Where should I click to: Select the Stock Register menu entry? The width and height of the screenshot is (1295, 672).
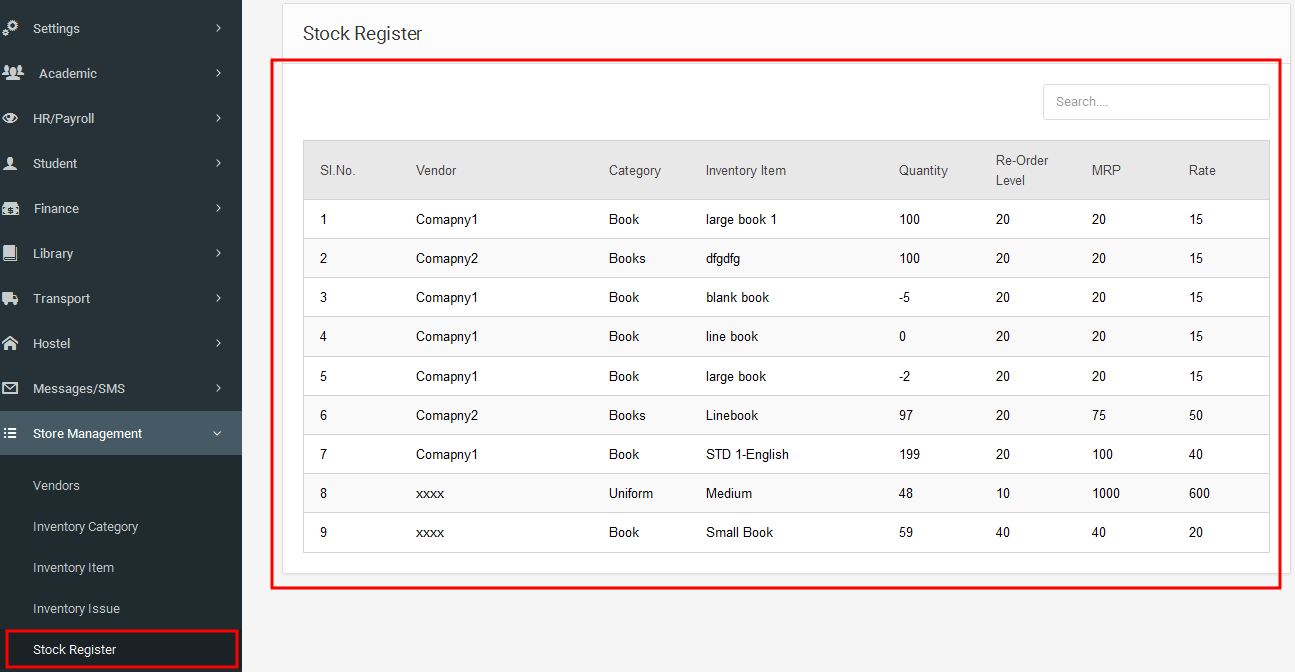(x=75, y=649)
